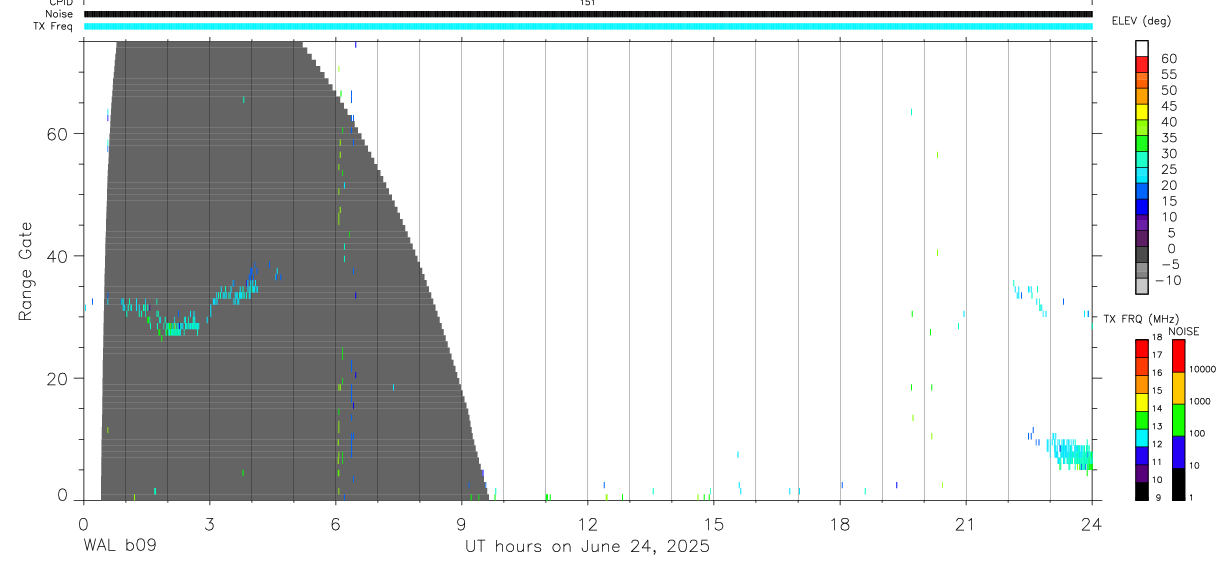
Task: Click the red swatch in NOISE colorbar
Action: click(x=1178, y=356)
